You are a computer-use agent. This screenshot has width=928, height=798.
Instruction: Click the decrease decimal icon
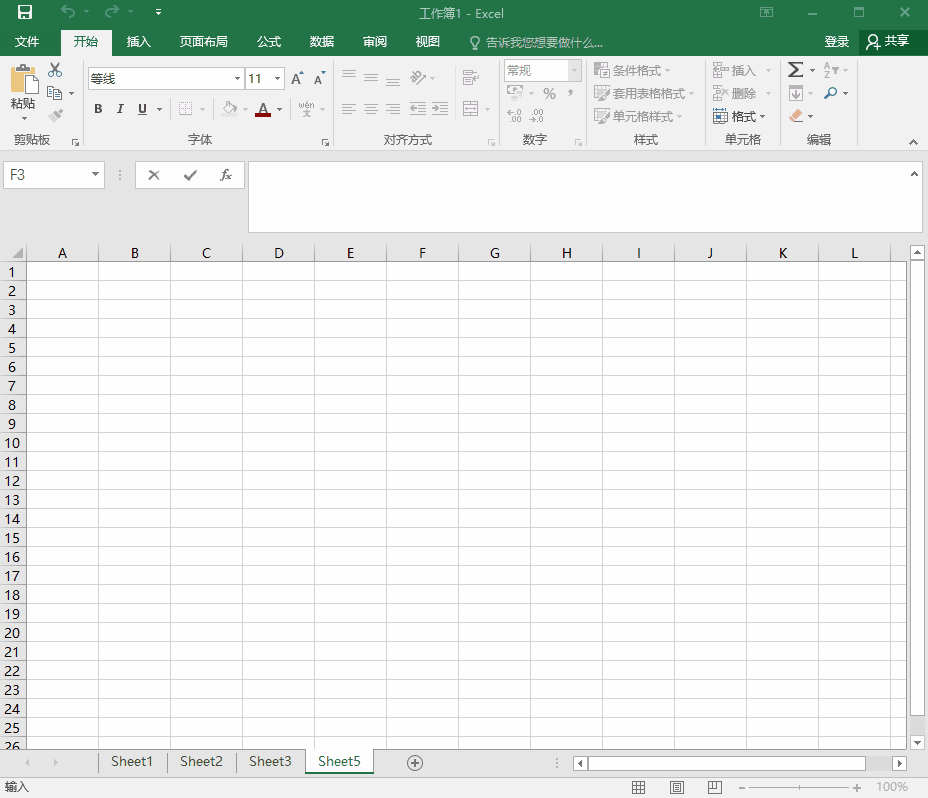coord(537,115)
